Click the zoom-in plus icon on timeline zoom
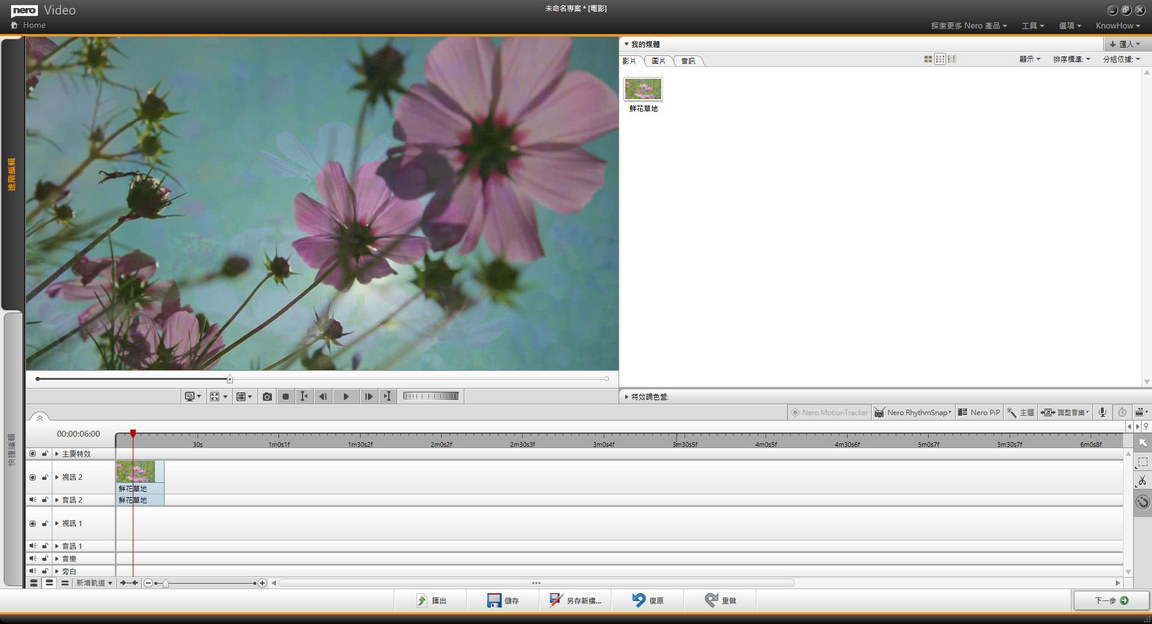 pyautogui.click(x=262, y=583)
